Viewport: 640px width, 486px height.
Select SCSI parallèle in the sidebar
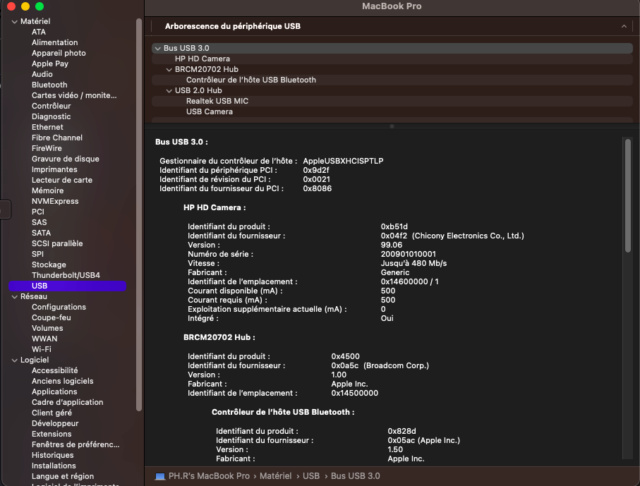click(x=57, y=244)
